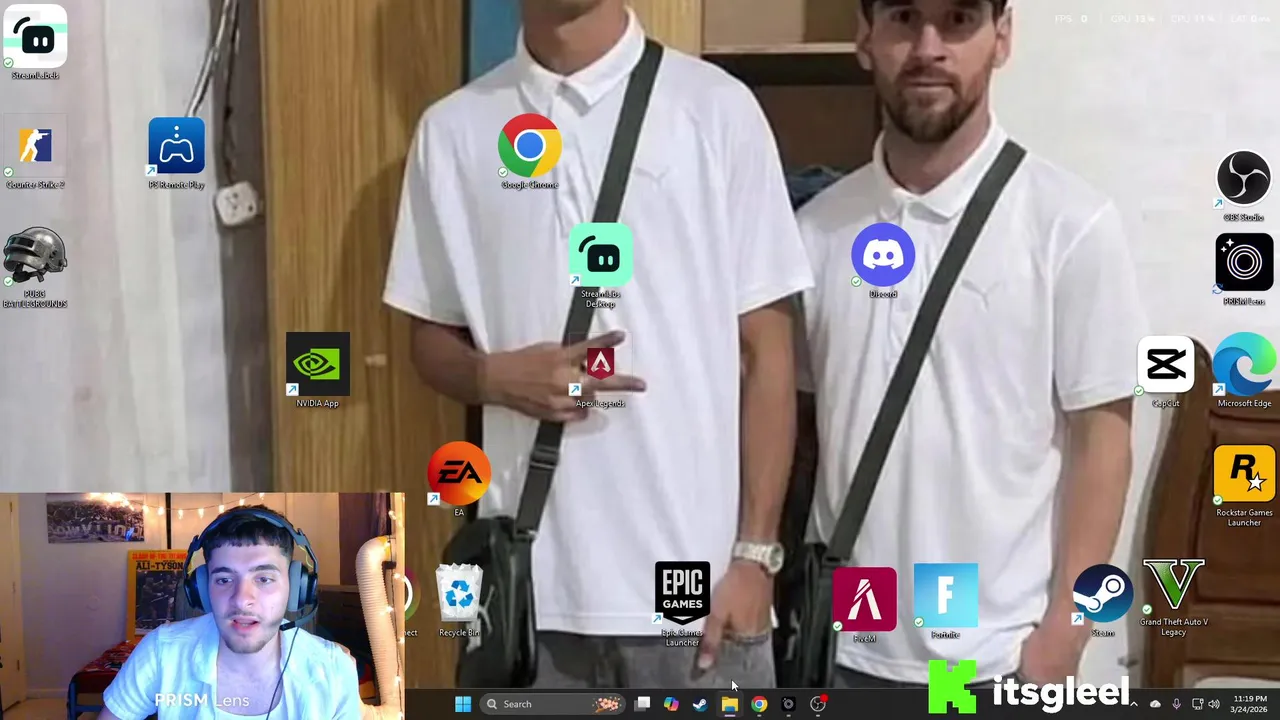Select the PRISM Lens desktop icon
Image resolution: width=1280 pixels, height=720 pixels.
click(x=1244, y=270)
